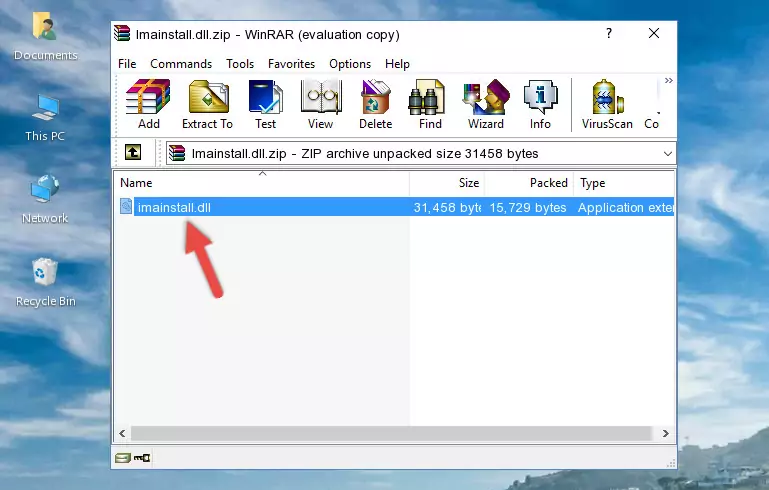Image resolution: width=769 pixels, height=490 pixels.
Task: Click the horizontal scrollbar thumb
Action: [x=391, y=434]
